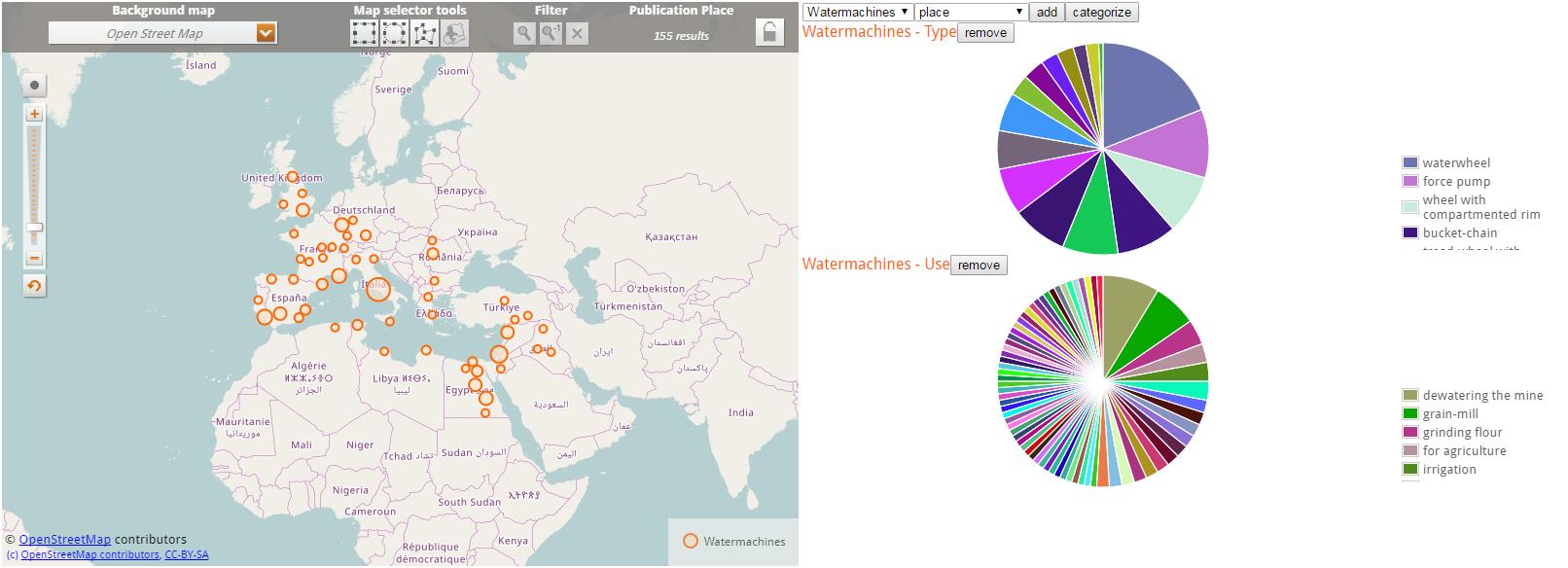Viewport: 1568px width, 568px height.
Task: Toggle the Watermachines layer in map legend
Action: click(690, 542)
